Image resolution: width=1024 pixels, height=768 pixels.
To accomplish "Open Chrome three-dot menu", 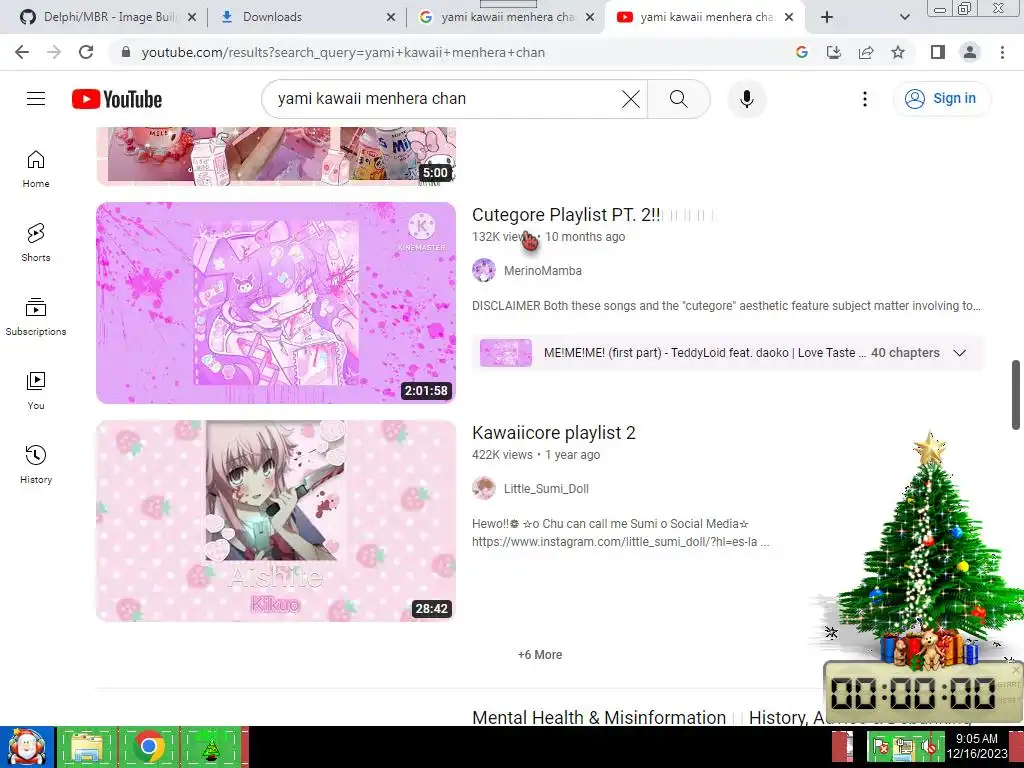I will click(1002, 52).
